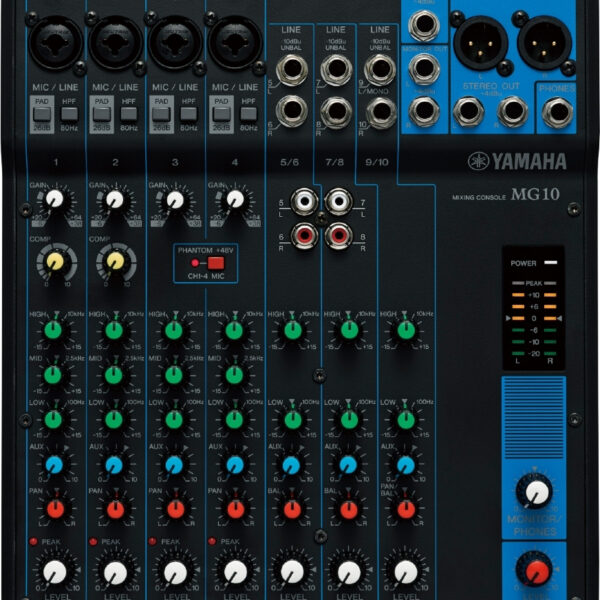This screenshot has height=600, width=600.
Task: Click the red PAN knob on channel 4
Action: point(234,509)
